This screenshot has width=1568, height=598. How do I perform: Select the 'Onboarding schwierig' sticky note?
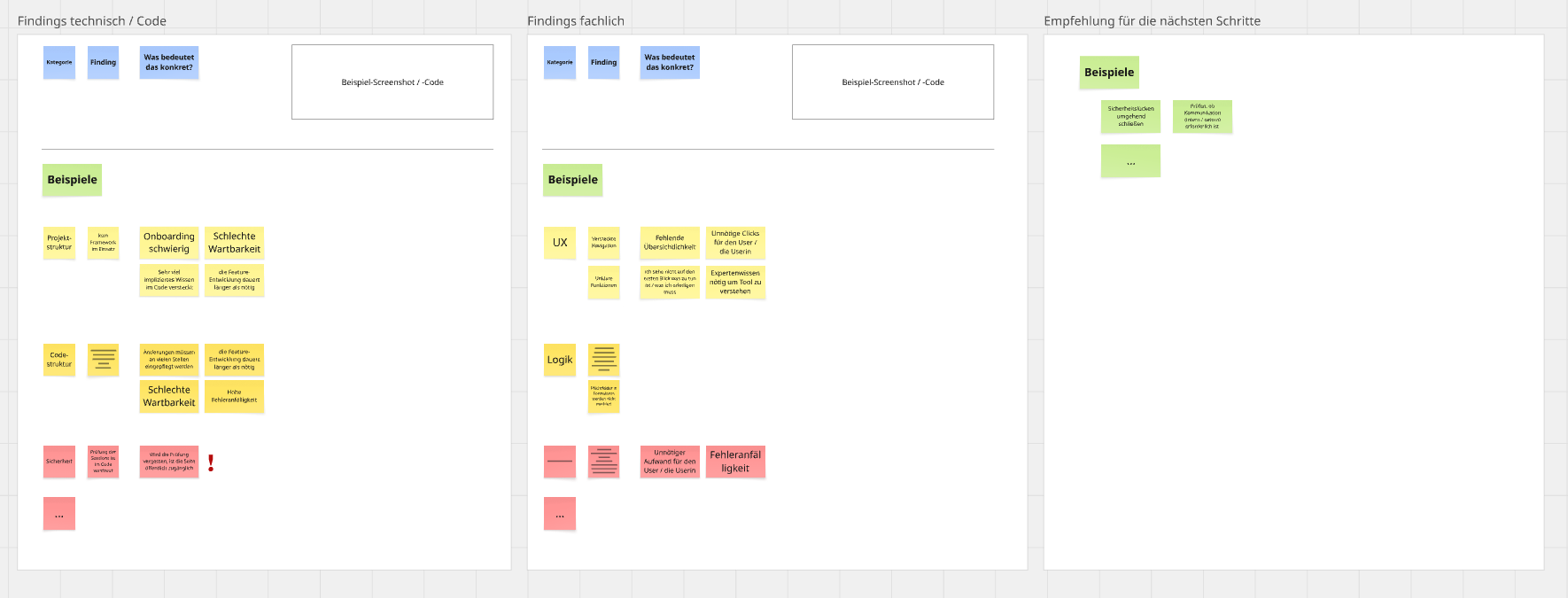[168, 243]
